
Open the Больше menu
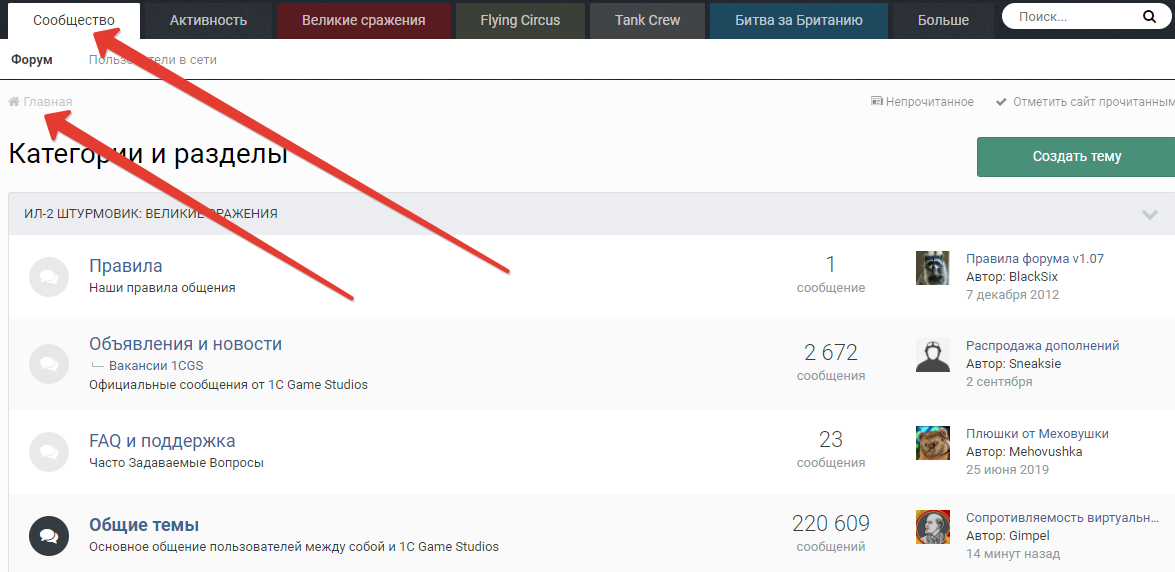(x=943, y=20)
